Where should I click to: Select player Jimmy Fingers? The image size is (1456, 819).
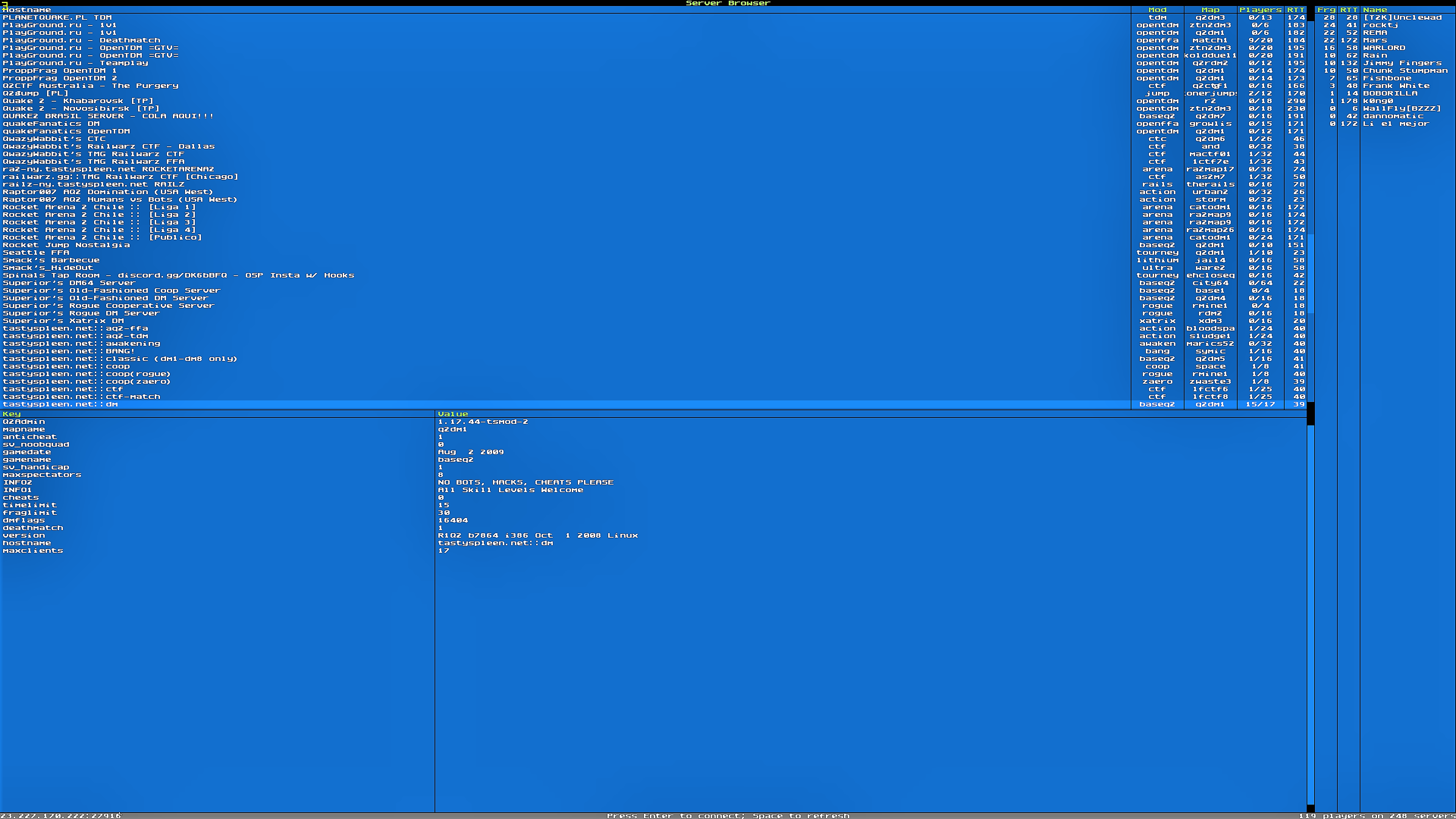1385,63
